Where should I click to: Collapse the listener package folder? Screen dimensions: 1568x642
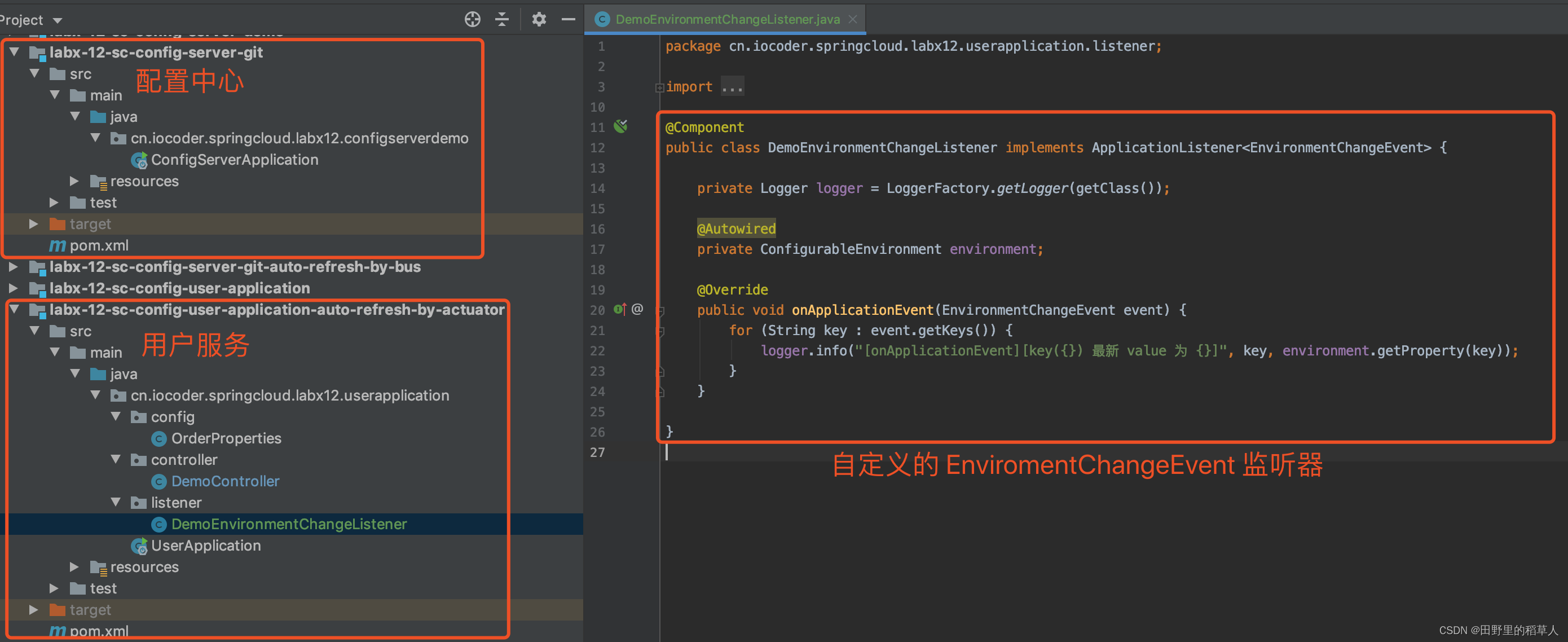[116, 503]
